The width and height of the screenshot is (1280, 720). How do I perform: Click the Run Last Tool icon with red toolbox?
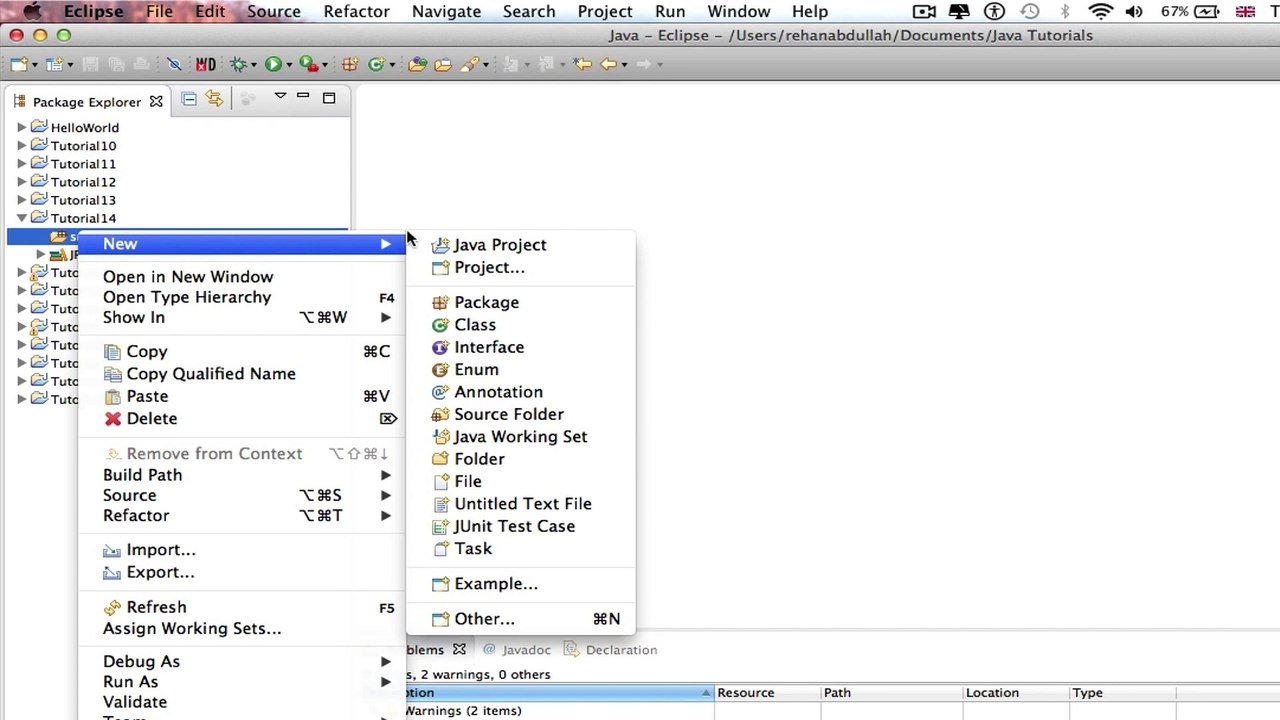[x=308, y=64]
